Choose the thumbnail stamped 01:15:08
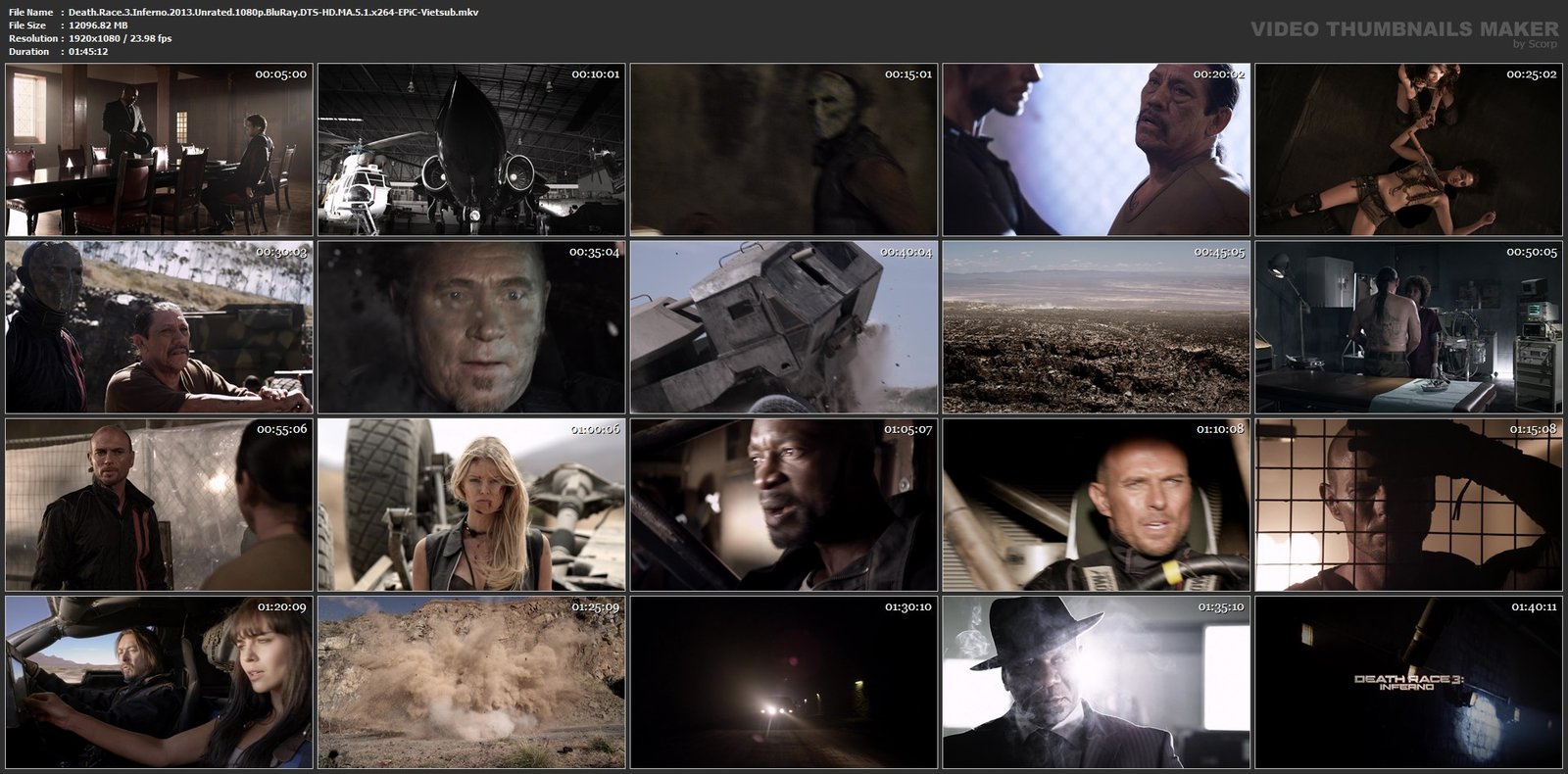Screen dimensions: 1568x774 pos(1409,505)
